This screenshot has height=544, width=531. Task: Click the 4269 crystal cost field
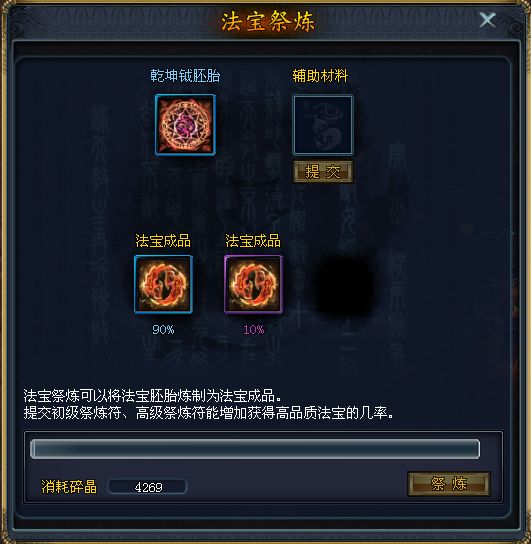point(148,487)
